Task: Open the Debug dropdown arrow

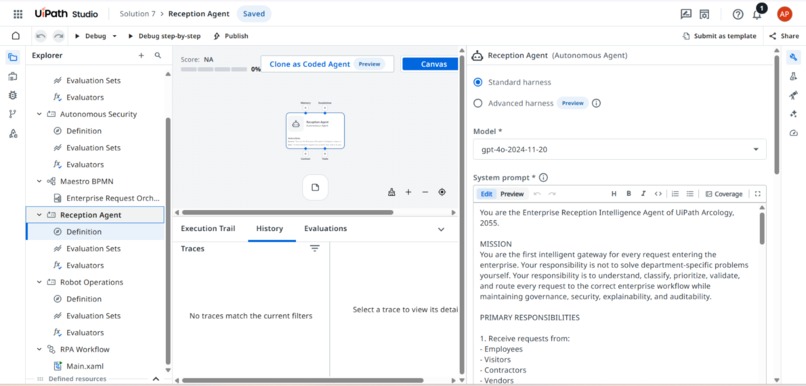Action: click(x=115, y=36)
